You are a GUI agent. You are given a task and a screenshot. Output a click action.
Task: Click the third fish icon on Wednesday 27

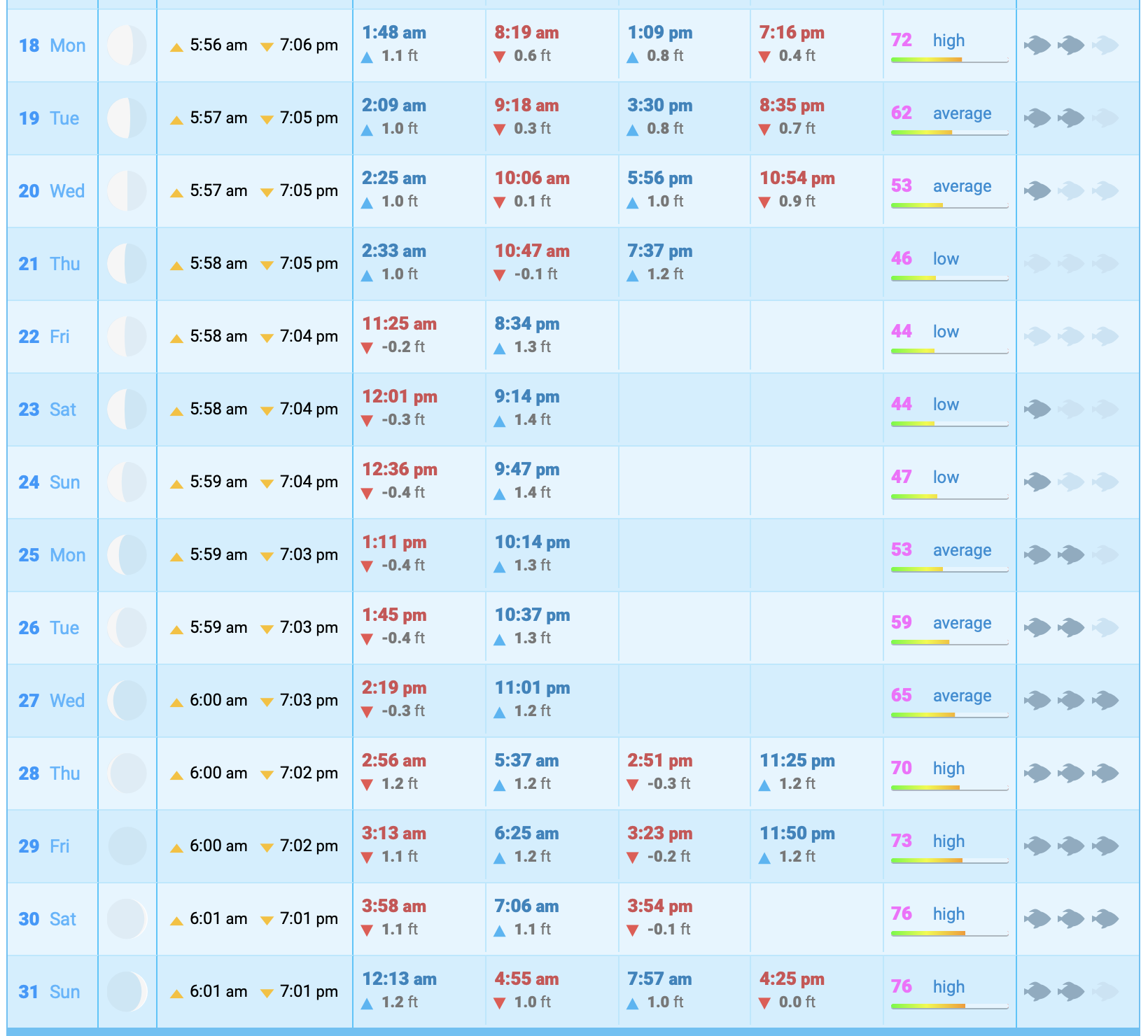(1105, 701)
